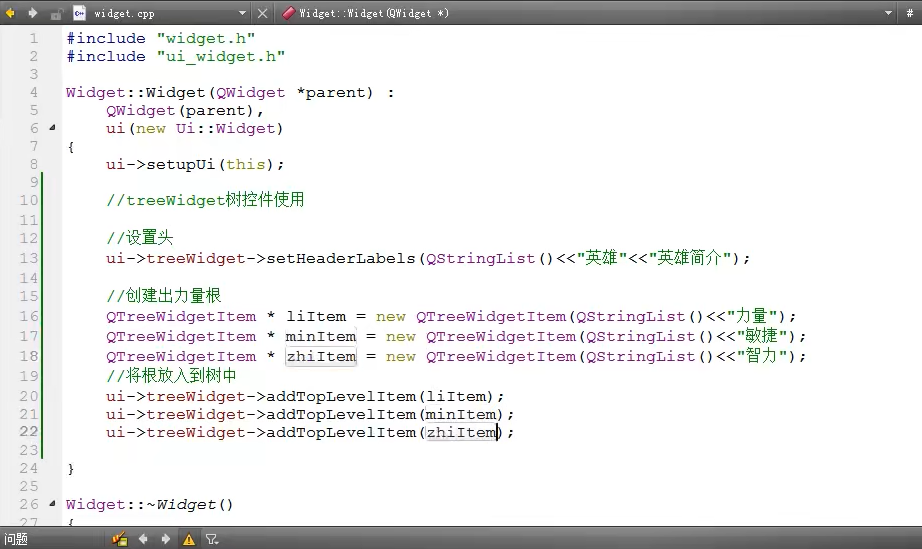Click addTopLevelItem on line 20
922x549 pixels.
pos(341,397)
